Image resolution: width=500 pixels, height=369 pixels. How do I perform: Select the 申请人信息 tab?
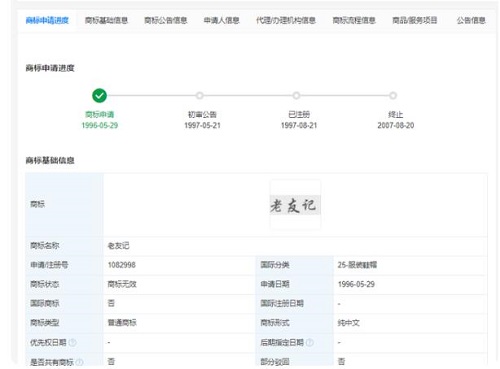[x=222, y=20]
